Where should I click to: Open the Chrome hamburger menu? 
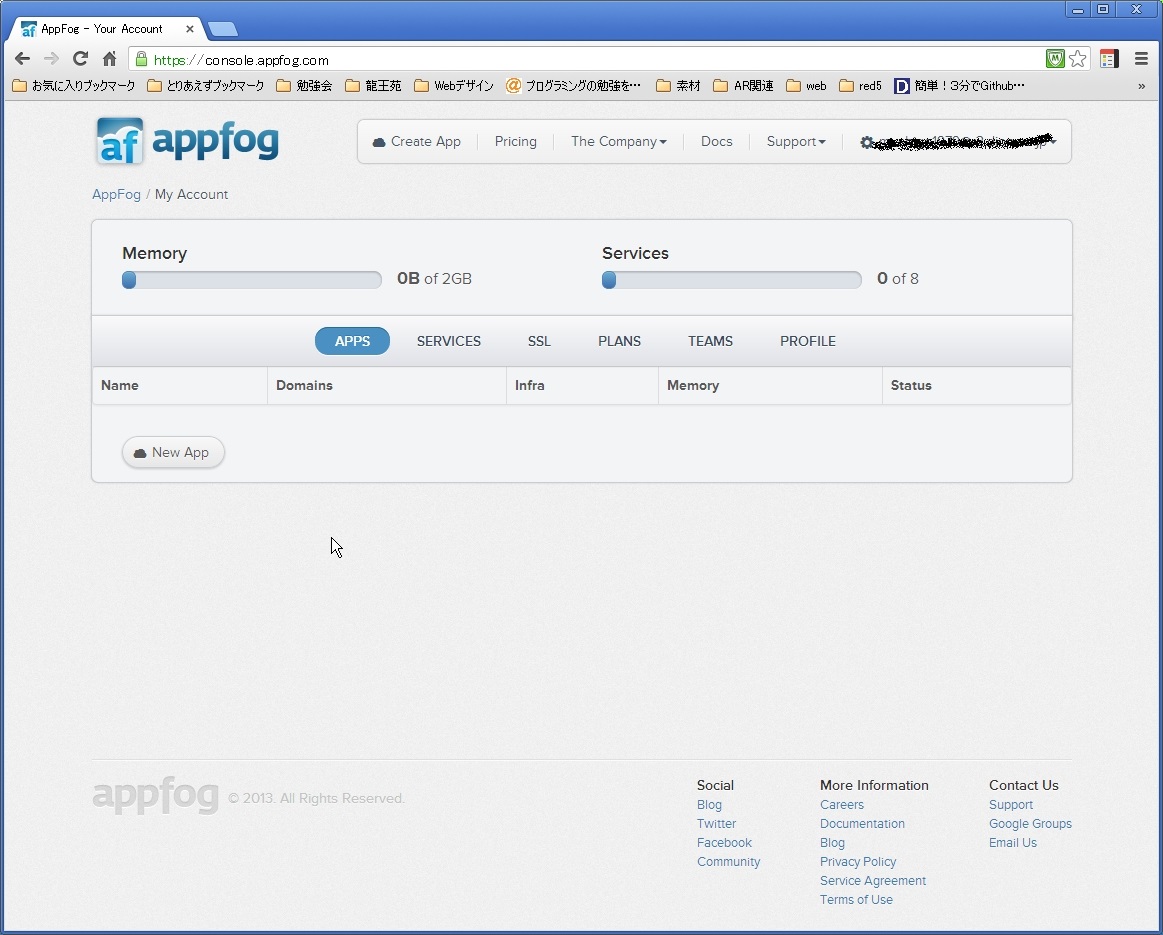click(x=1141, y=59)
